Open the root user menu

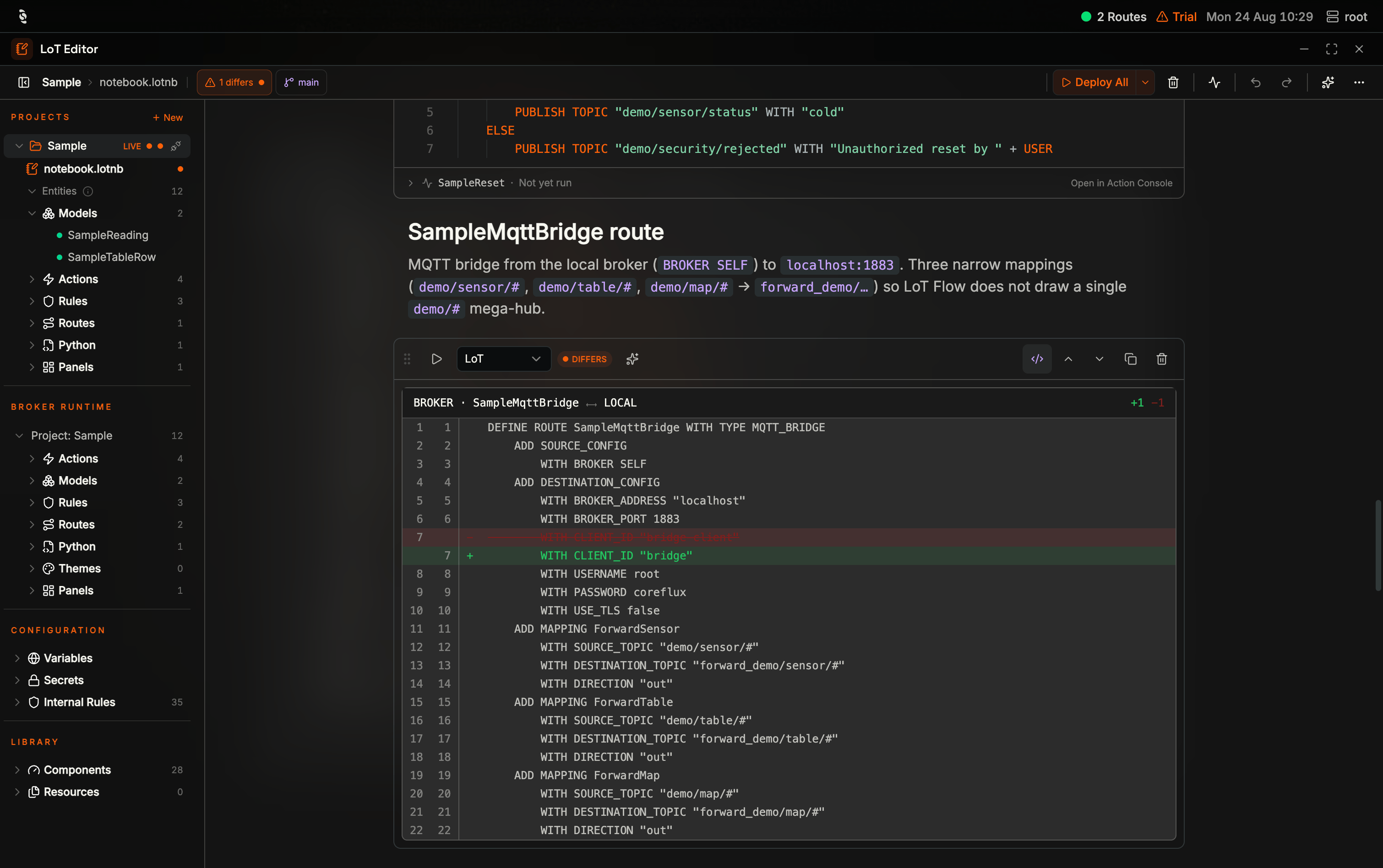[x=1347, y=16]
